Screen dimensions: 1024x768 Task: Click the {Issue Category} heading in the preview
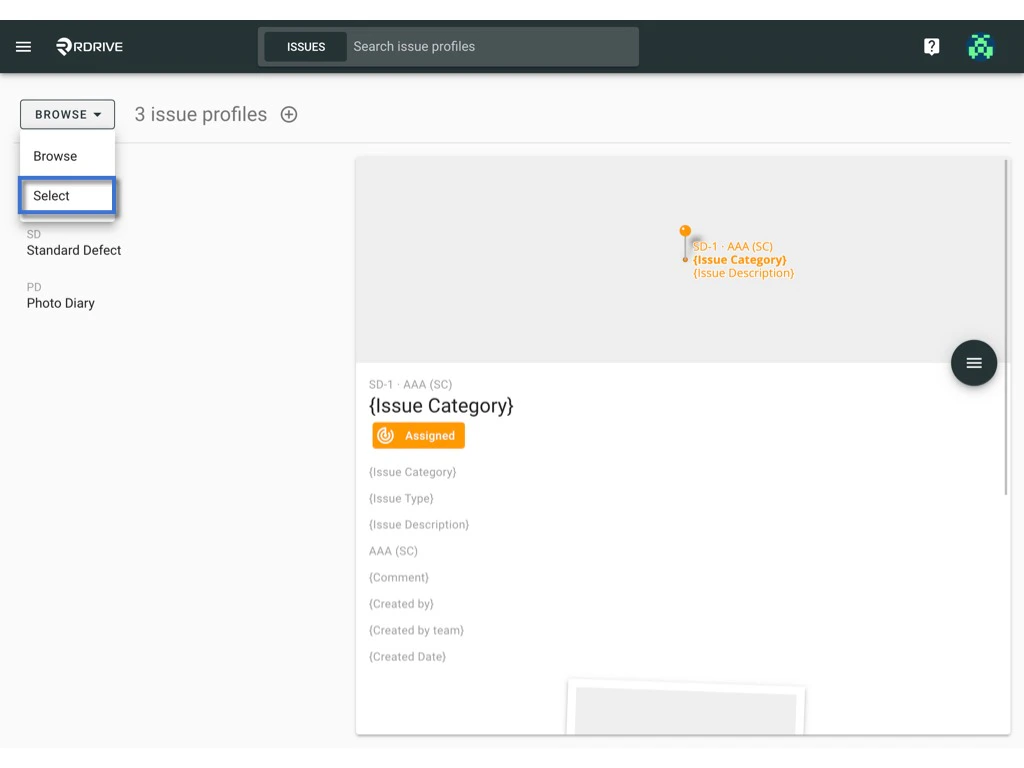(x=441, y=406)
